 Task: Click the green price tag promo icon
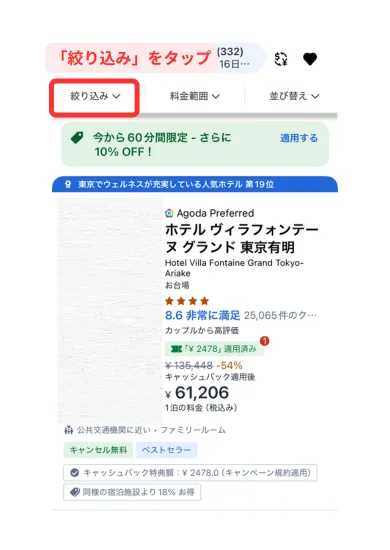[x=77, y=138]
